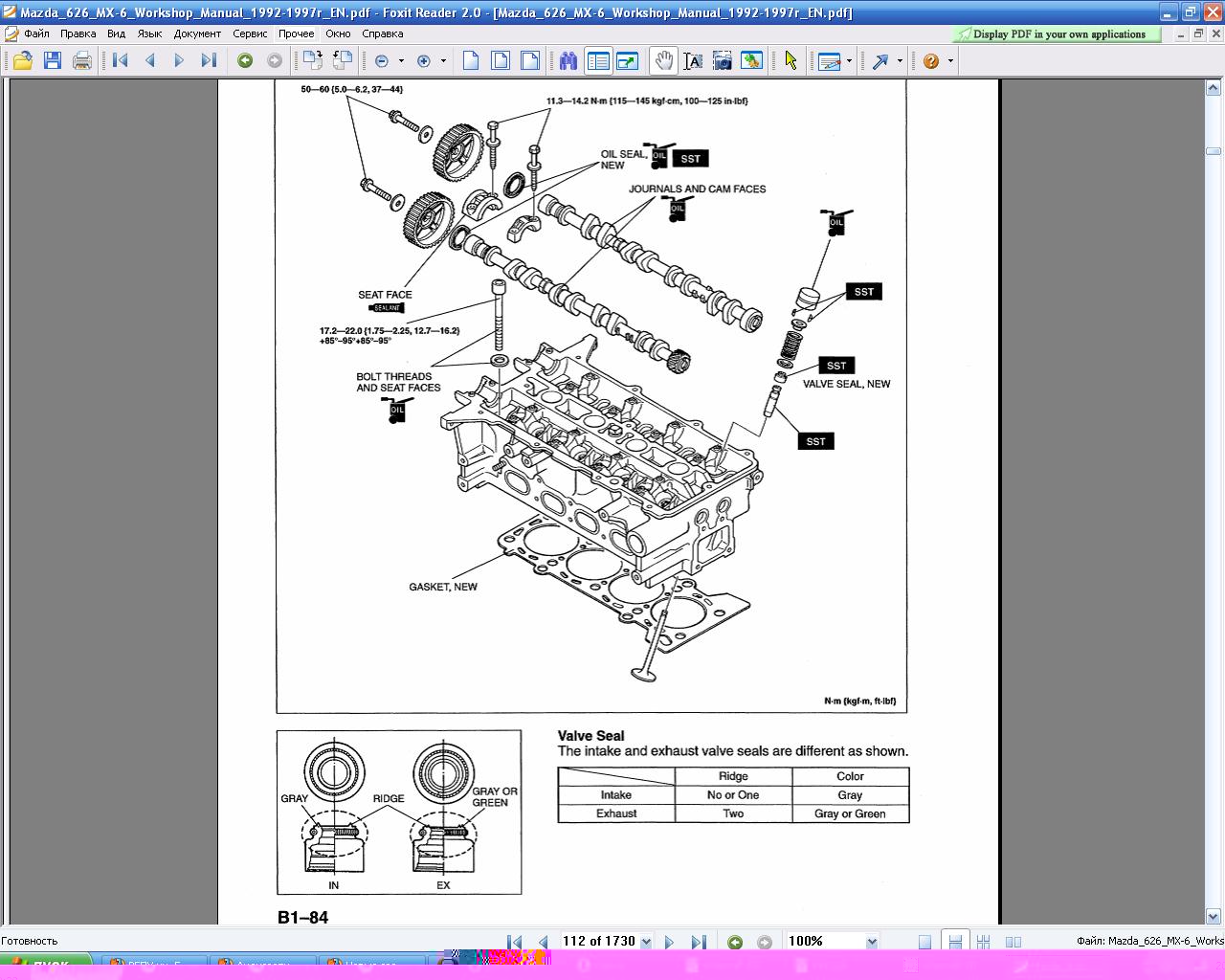The image size is (1225, 980).
Task: Toggle continuous page layout in status bar
Action: coord(954,942)
